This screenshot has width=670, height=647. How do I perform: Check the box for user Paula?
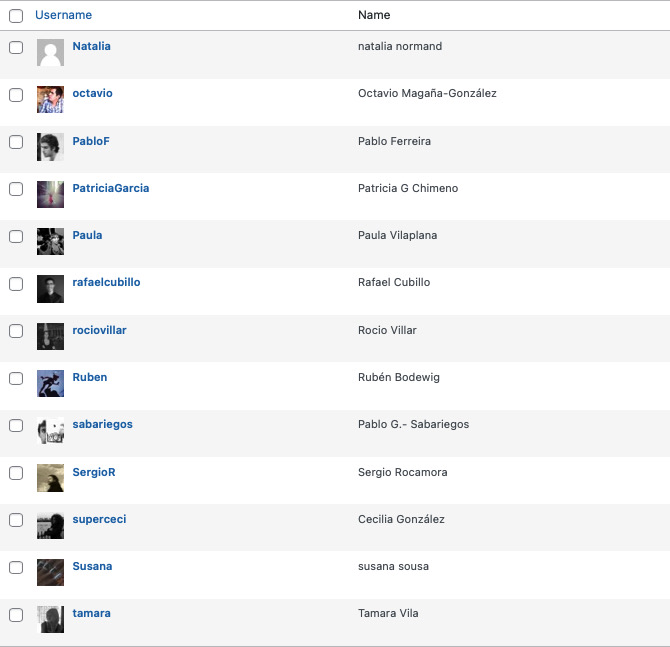(16, 236)
